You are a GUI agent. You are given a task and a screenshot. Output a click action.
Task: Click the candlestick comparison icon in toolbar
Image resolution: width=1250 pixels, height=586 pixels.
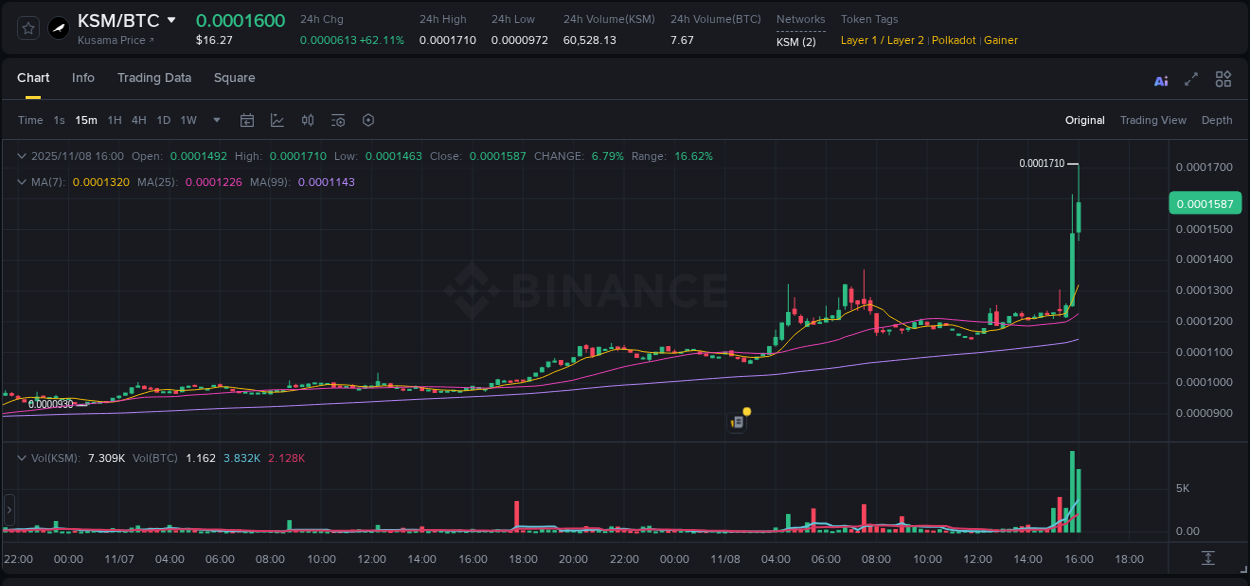tap(307, 120)
